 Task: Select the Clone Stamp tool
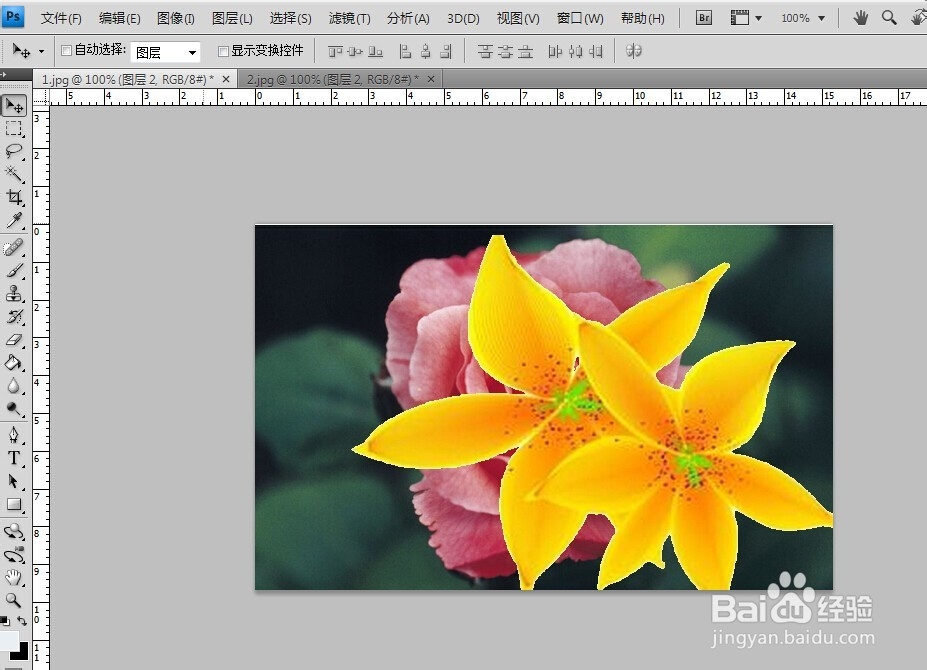14,293
